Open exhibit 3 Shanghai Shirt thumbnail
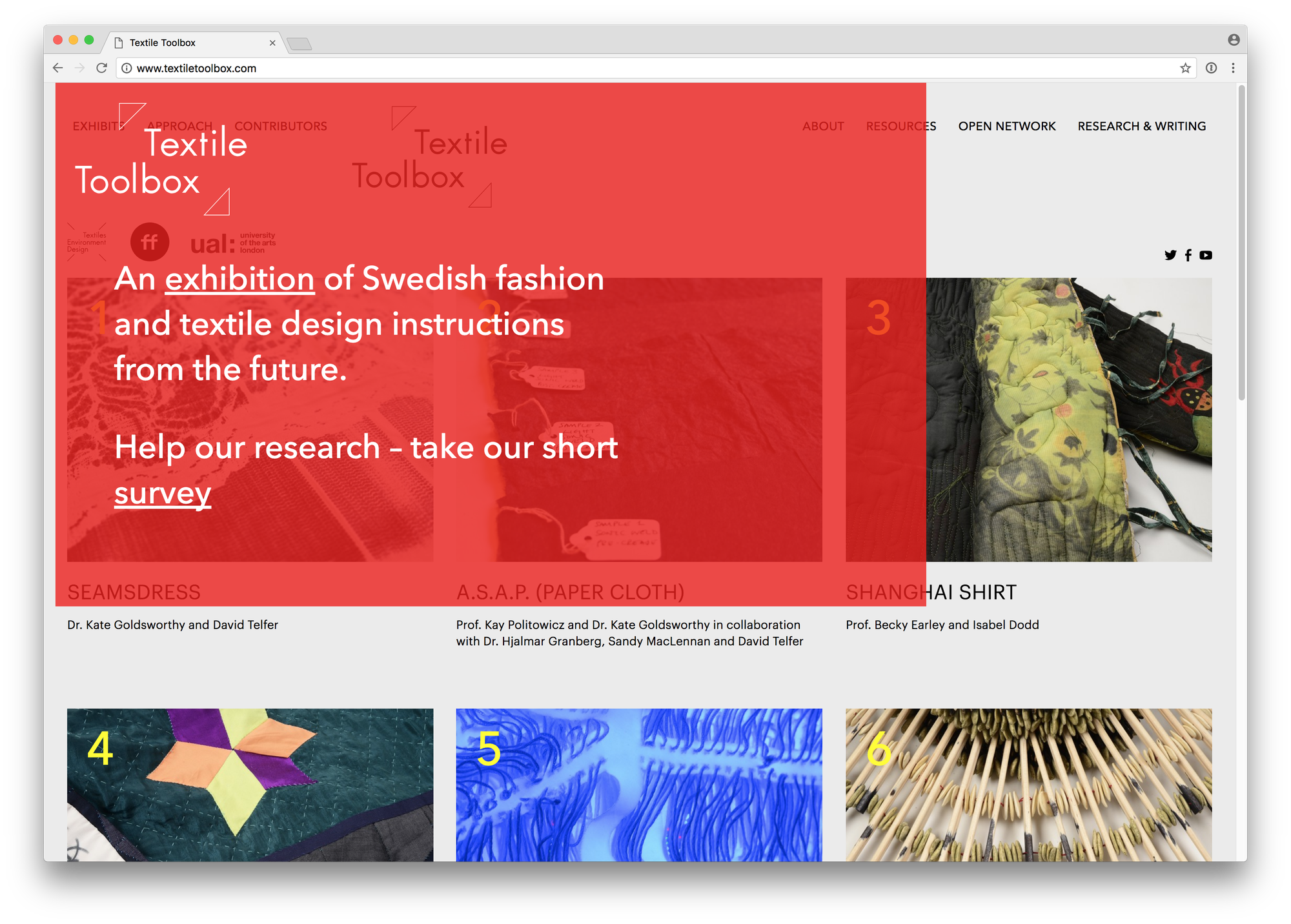 point(1029,419)
